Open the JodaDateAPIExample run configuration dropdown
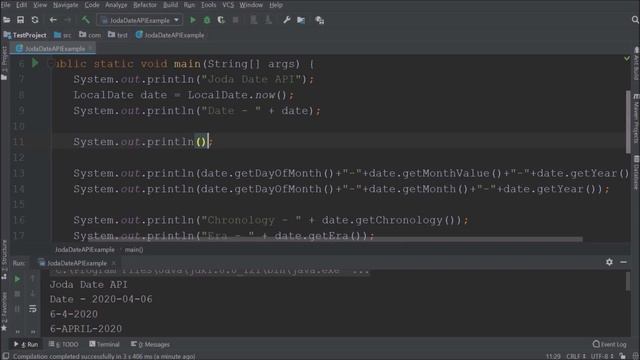Viewport: 640px width, 360px height. [140, 20]
